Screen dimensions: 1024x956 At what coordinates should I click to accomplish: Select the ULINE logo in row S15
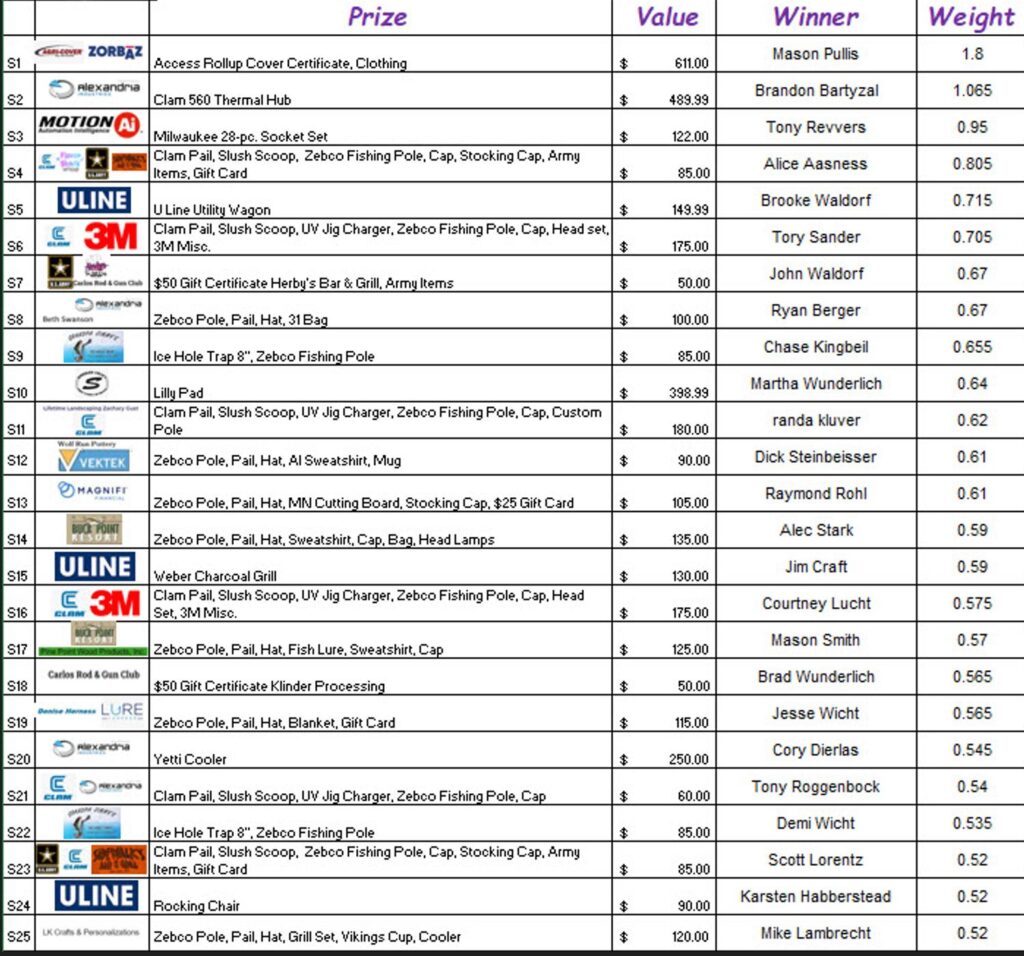[x=95, y=566]
